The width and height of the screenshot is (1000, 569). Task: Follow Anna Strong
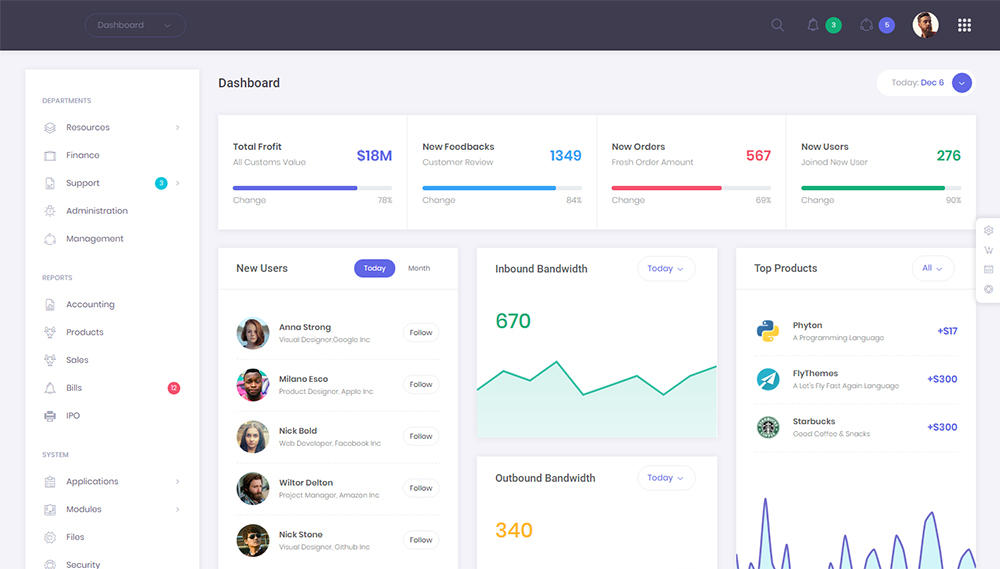(421, 333)
